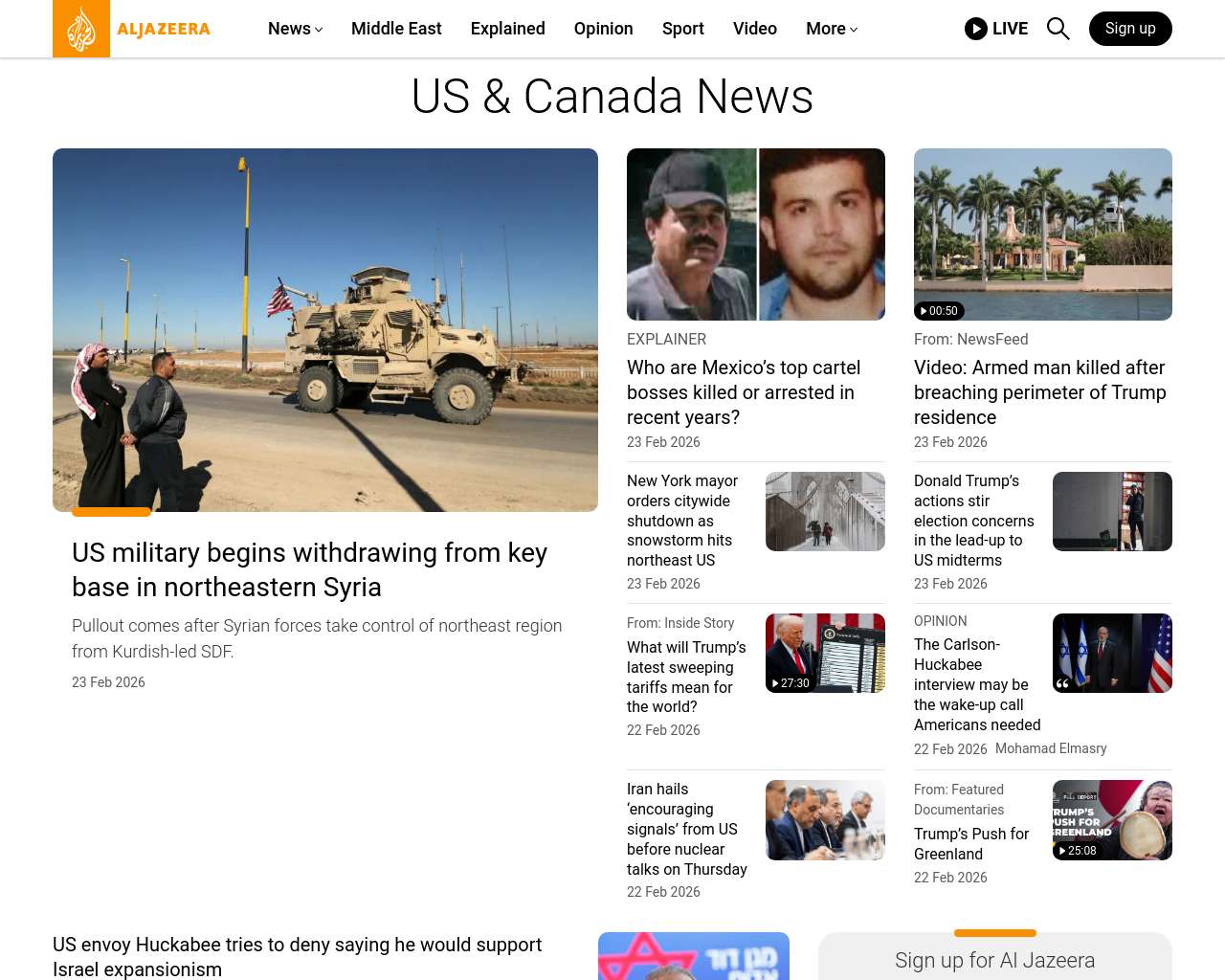Read Trump election concerns midterms article
Screen dimensions: 1225x980
[x=974, y=521]
